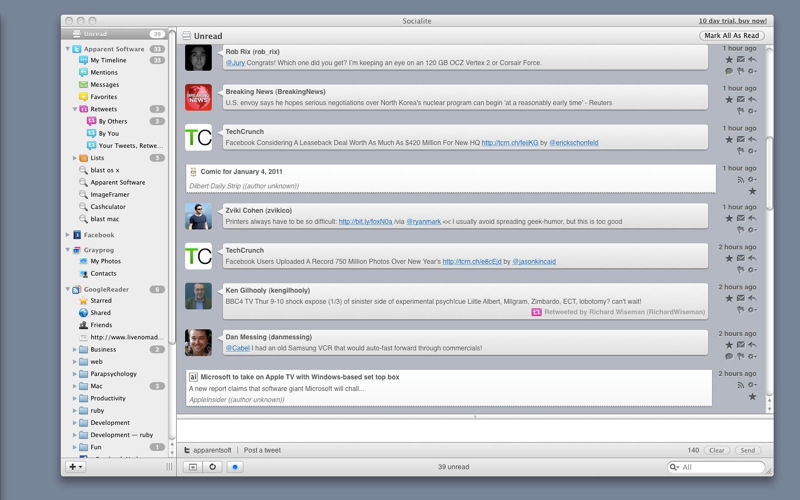Click Rob Rix's avatar thumbnail
The image size is (800, 500).
pyautogui.click(x=198, y=58)
